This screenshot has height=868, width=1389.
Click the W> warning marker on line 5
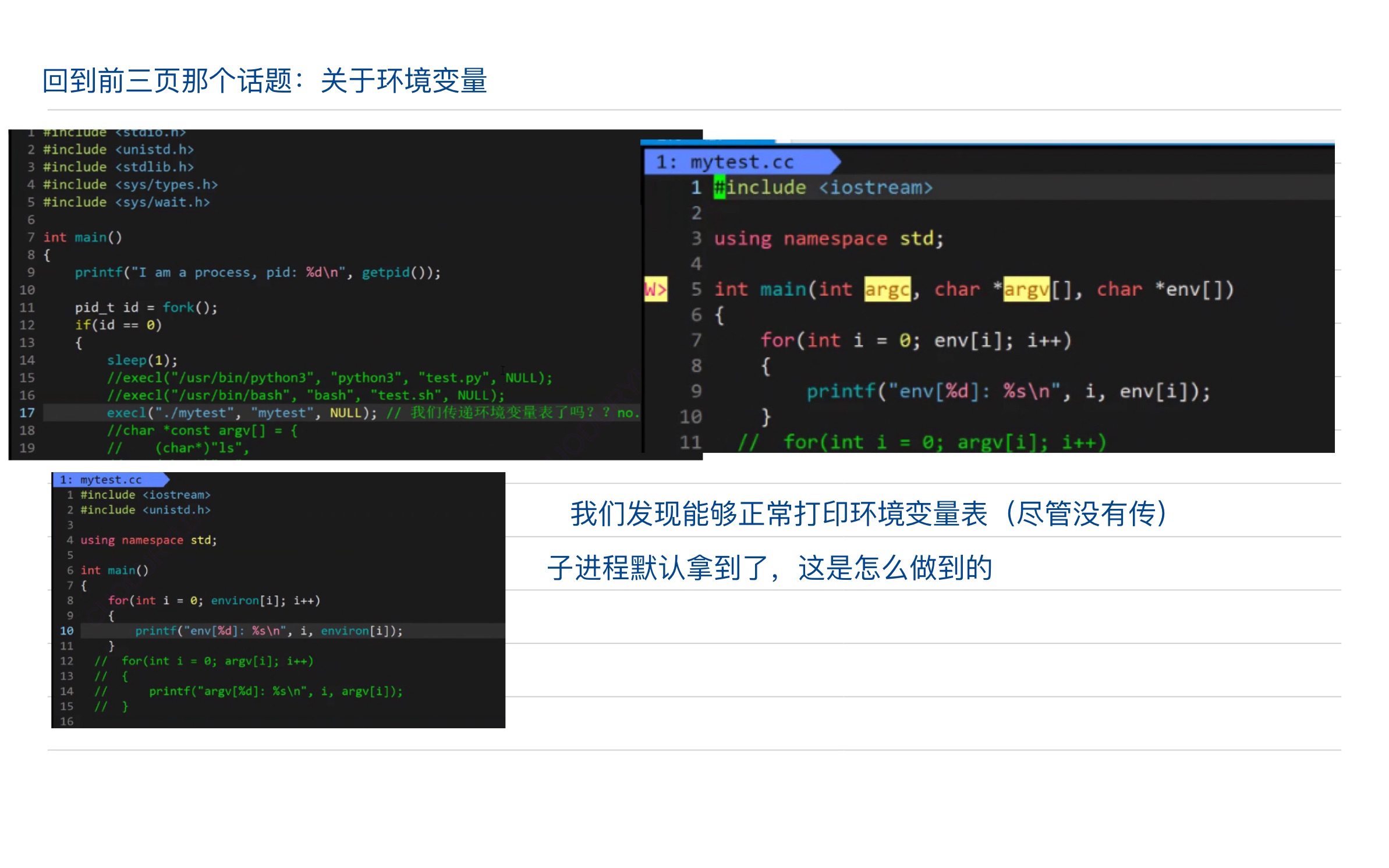pos(655,289)
